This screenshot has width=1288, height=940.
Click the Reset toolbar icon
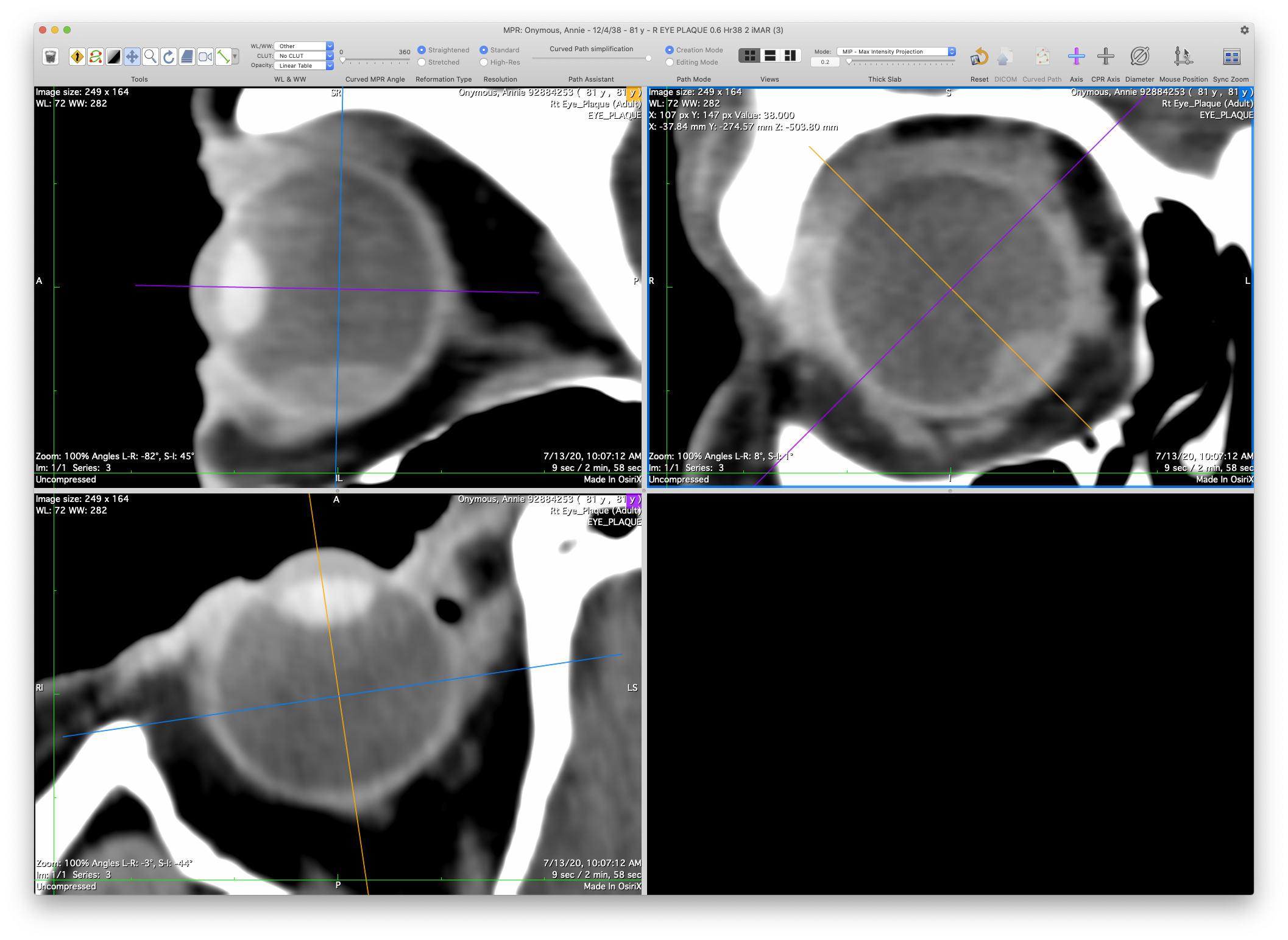tap(979, 57)
